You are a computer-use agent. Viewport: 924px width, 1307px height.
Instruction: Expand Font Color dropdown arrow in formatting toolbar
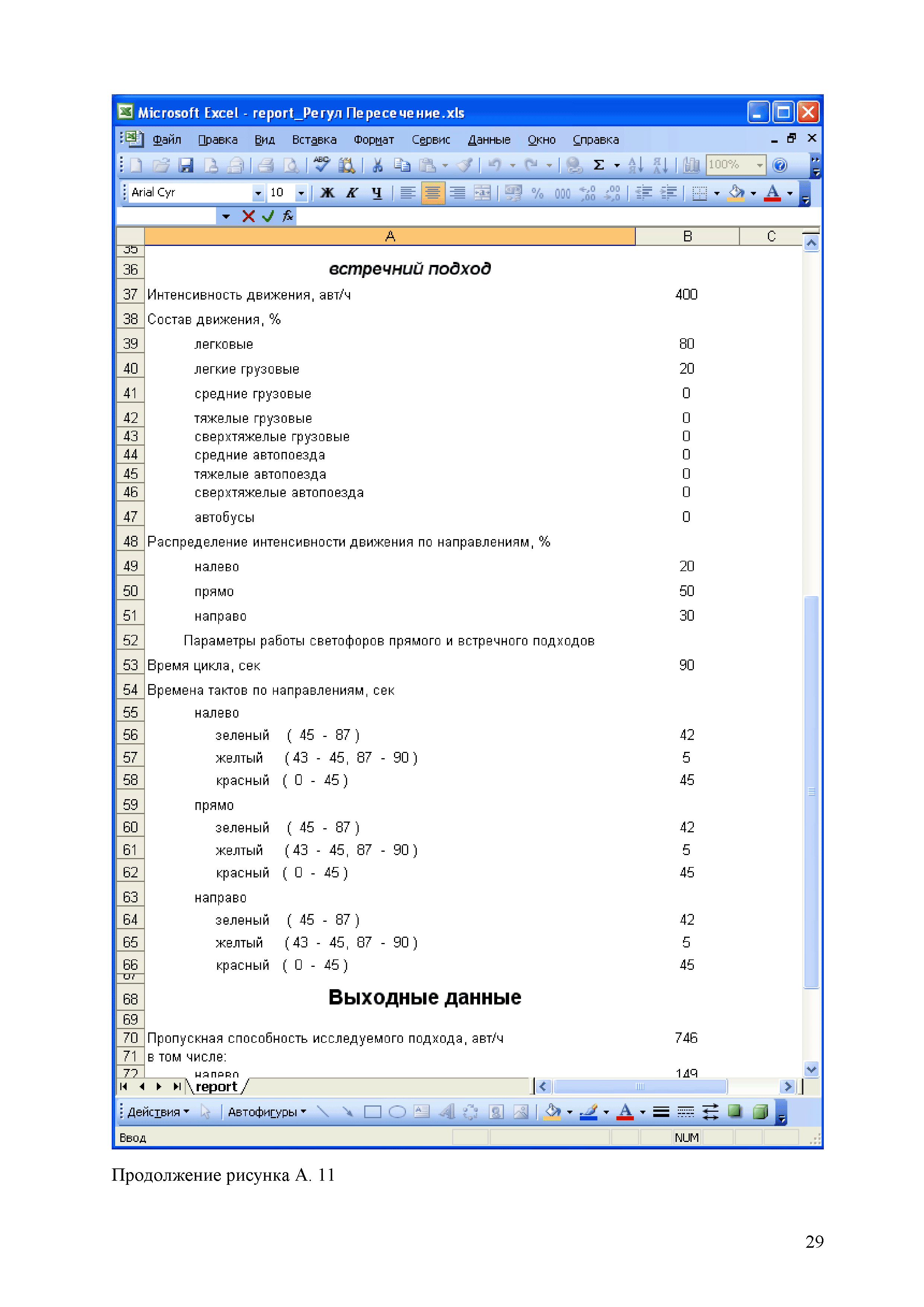tap(790, 193)
